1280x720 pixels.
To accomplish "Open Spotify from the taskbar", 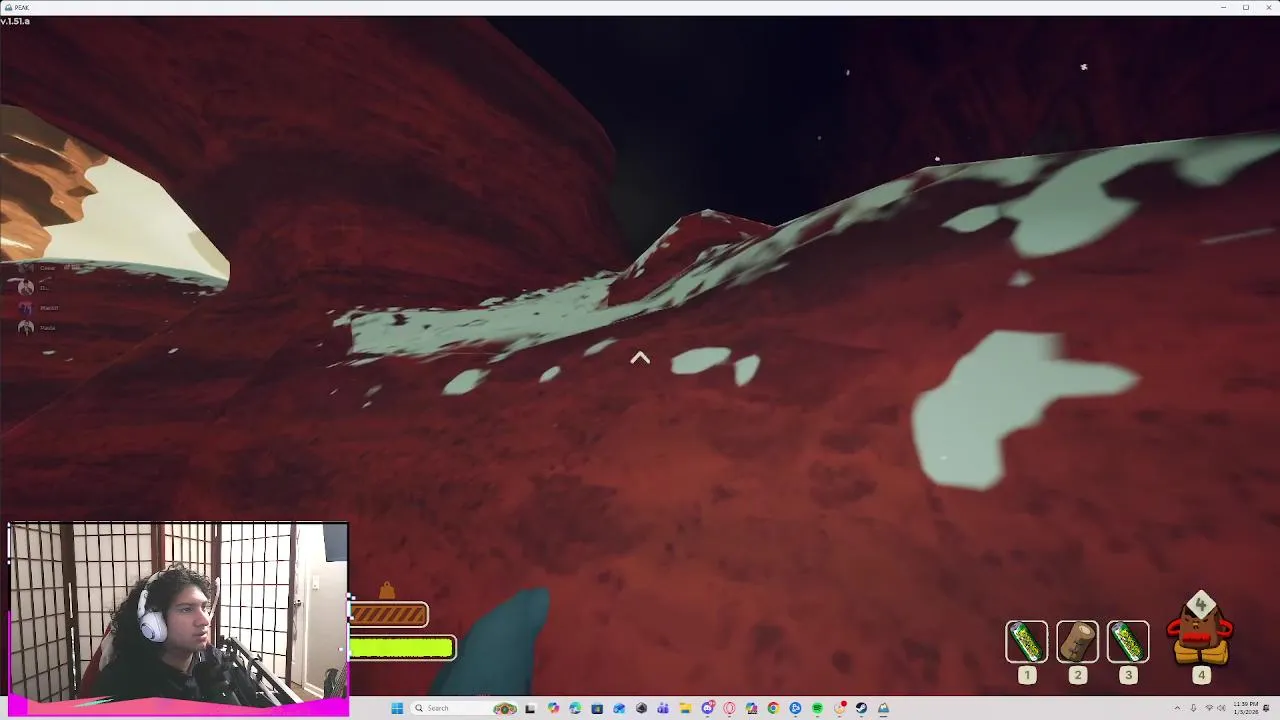I will (817, 708).
